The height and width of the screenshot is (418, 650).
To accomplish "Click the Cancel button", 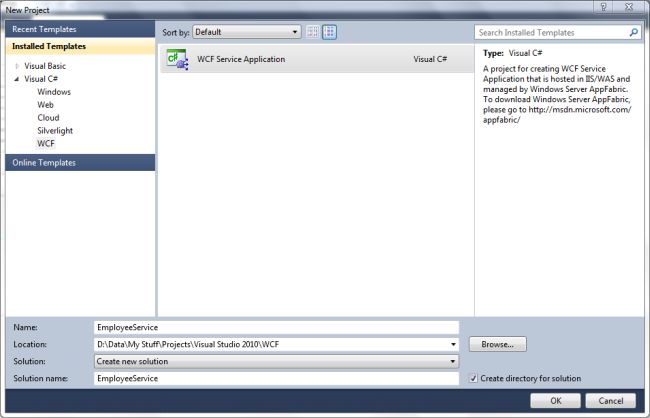I will [610, 401].
